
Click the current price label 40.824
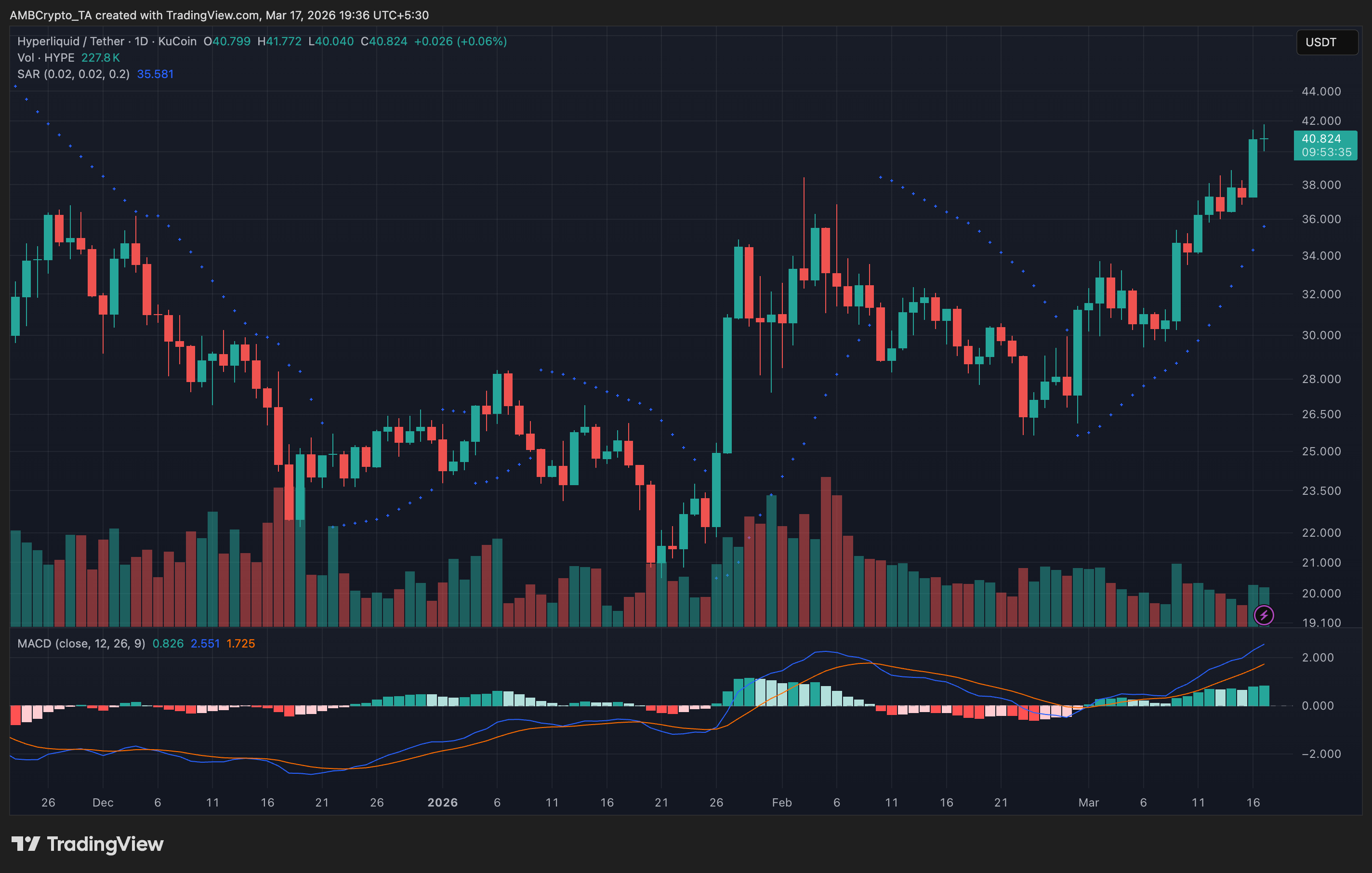tap(1321, 138)
